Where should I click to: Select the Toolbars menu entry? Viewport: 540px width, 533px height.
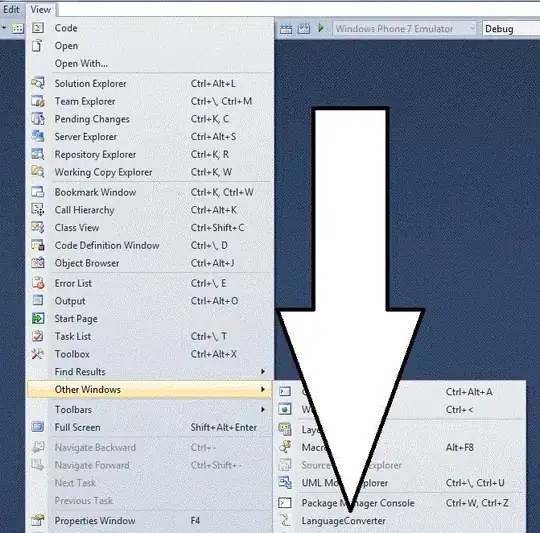click(150, 409)
